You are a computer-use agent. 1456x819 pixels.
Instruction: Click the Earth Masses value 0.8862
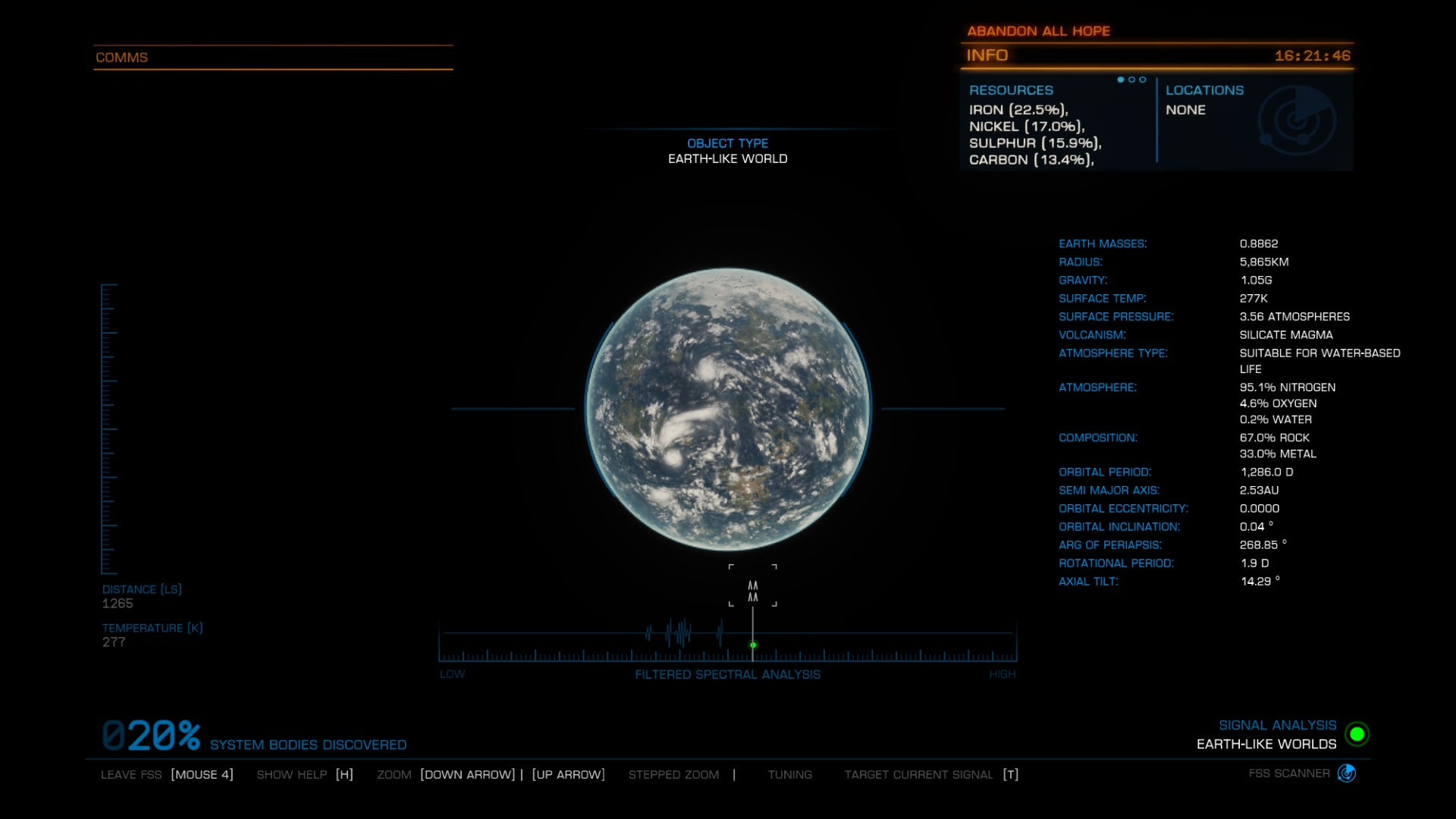click(1259, 243)
